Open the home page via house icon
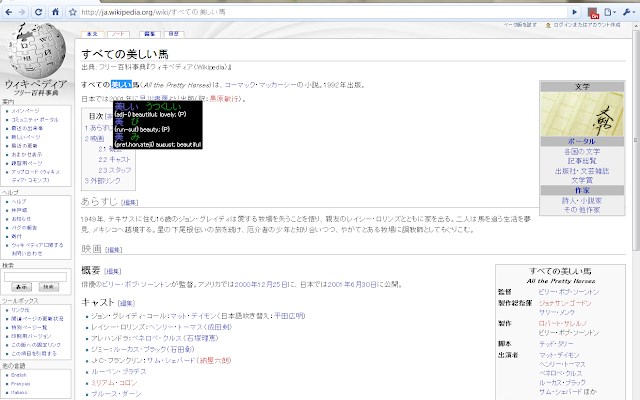The height and width of the screenshot is (400, 640). (55, 12)
